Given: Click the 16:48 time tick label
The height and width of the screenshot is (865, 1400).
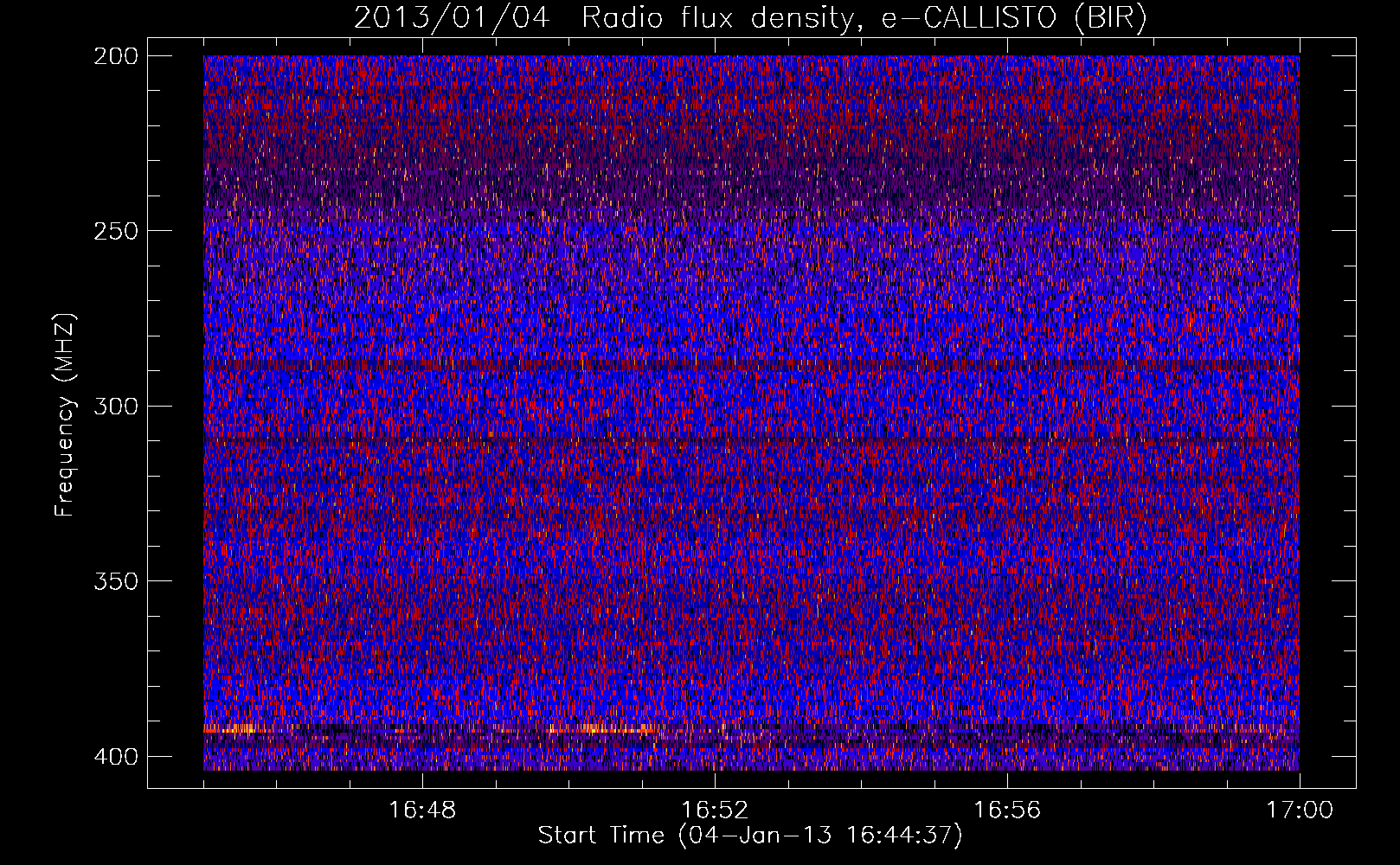Looking at the screenshot, I should (422, 811).
